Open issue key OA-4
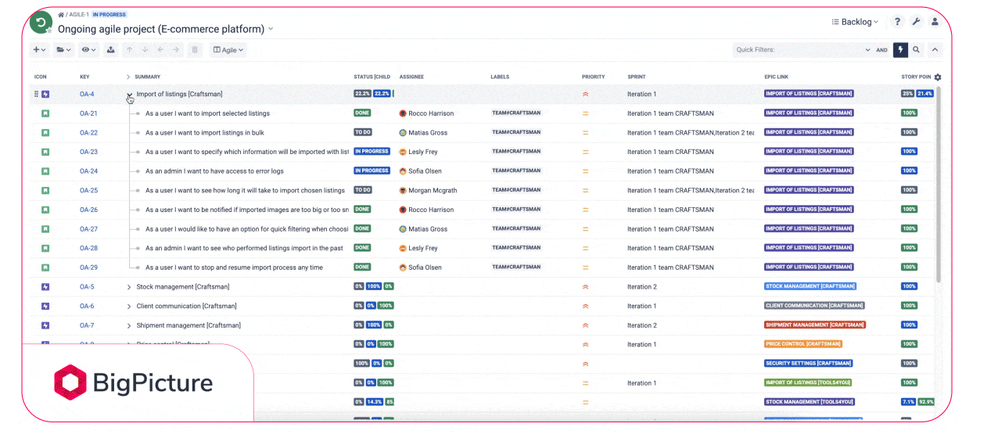This screenshot has height=438, width=998. point(87,94)
